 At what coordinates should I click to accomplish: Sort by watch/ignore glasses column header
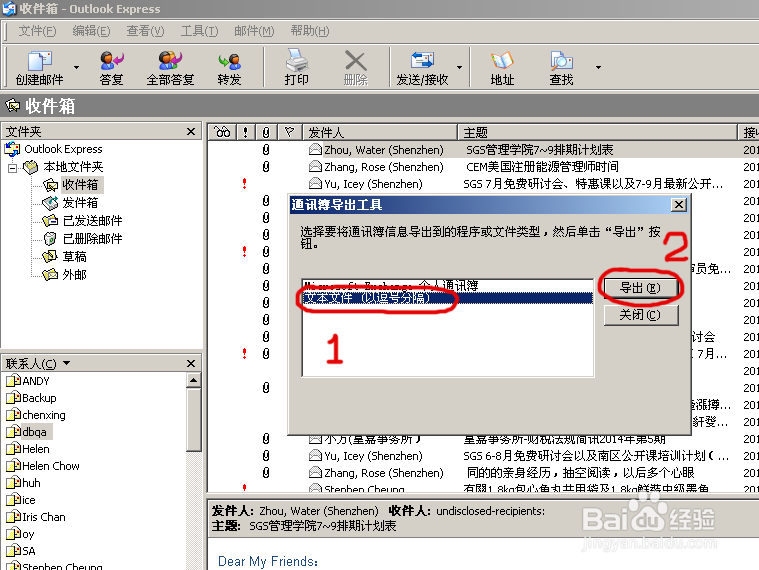point(222,132)
